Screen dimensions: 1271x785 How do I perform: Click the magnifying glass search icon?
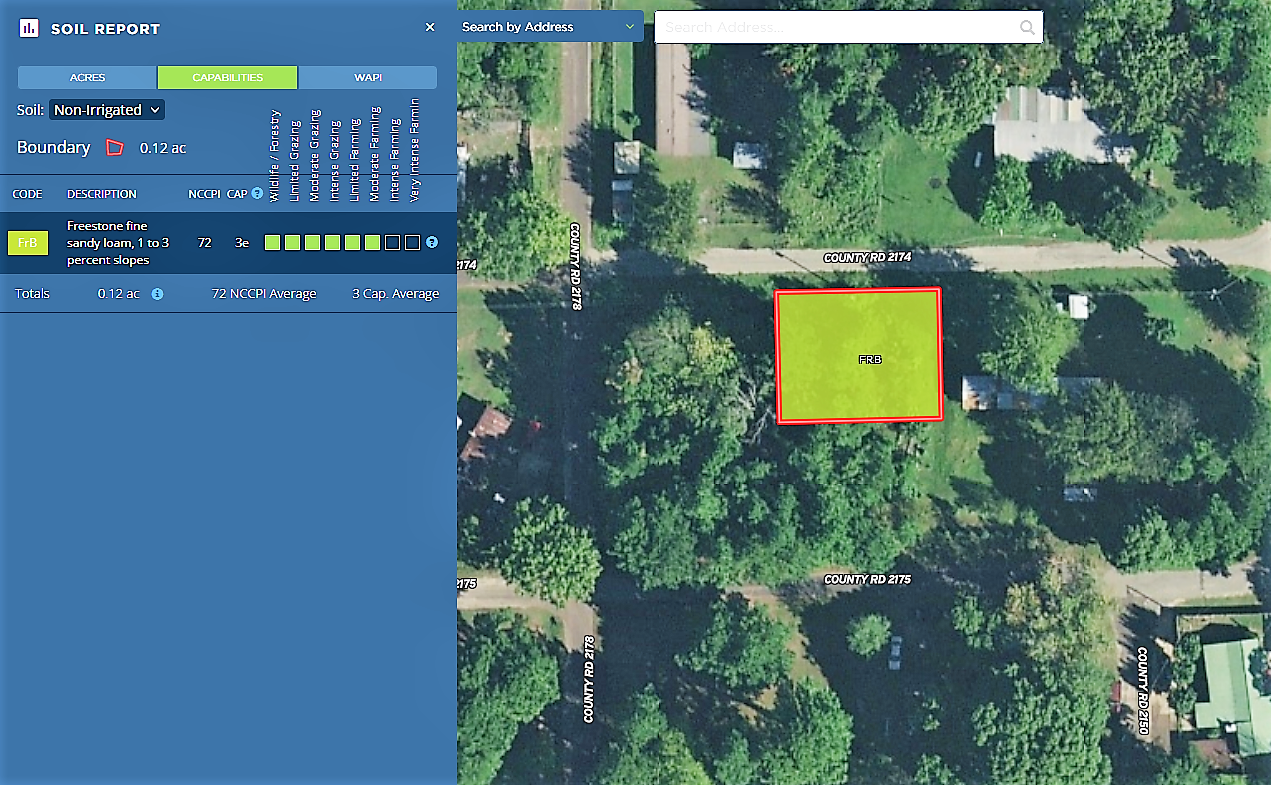point(1027,28)
